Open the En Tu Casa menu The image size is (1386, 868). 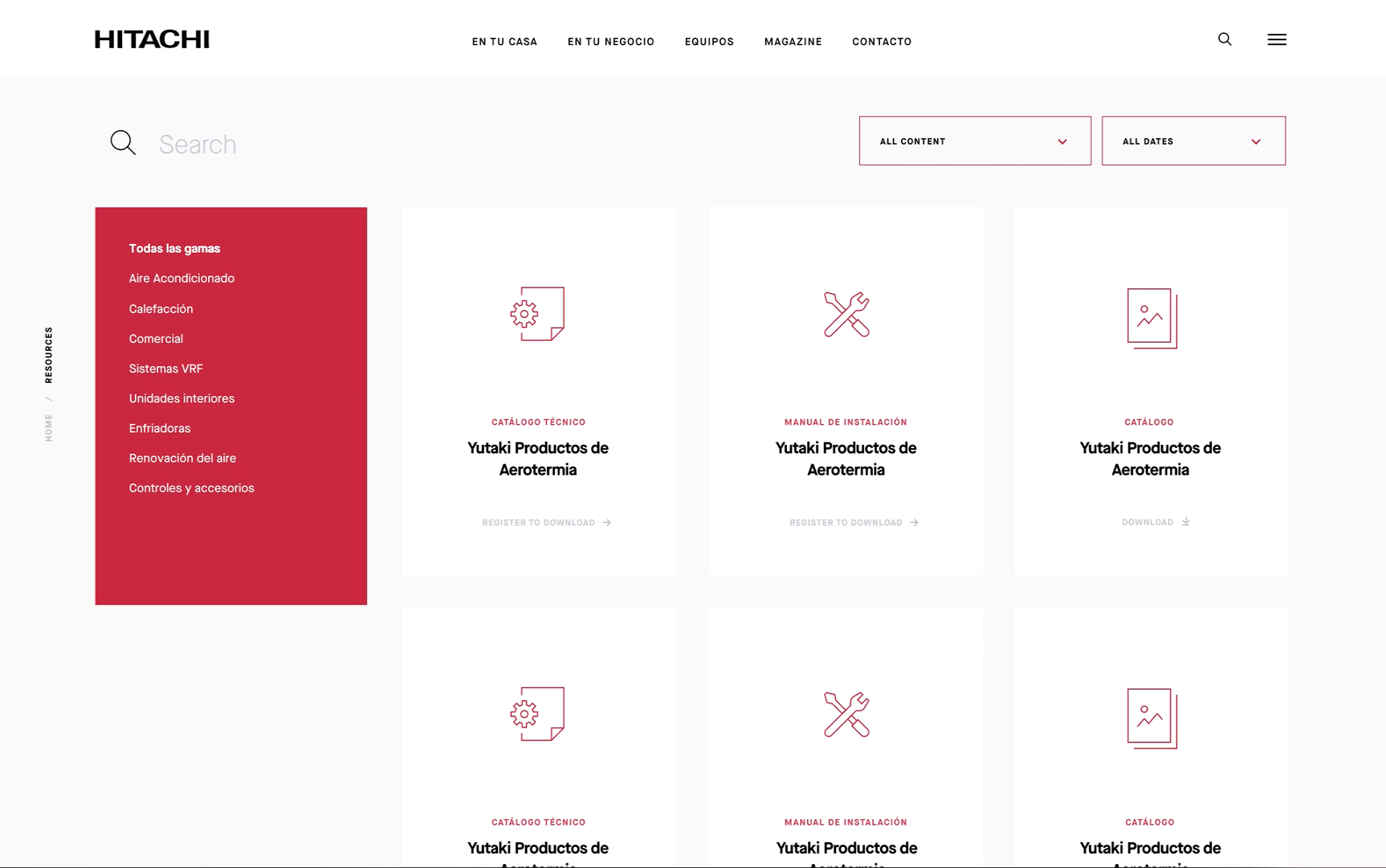point(504,42)
